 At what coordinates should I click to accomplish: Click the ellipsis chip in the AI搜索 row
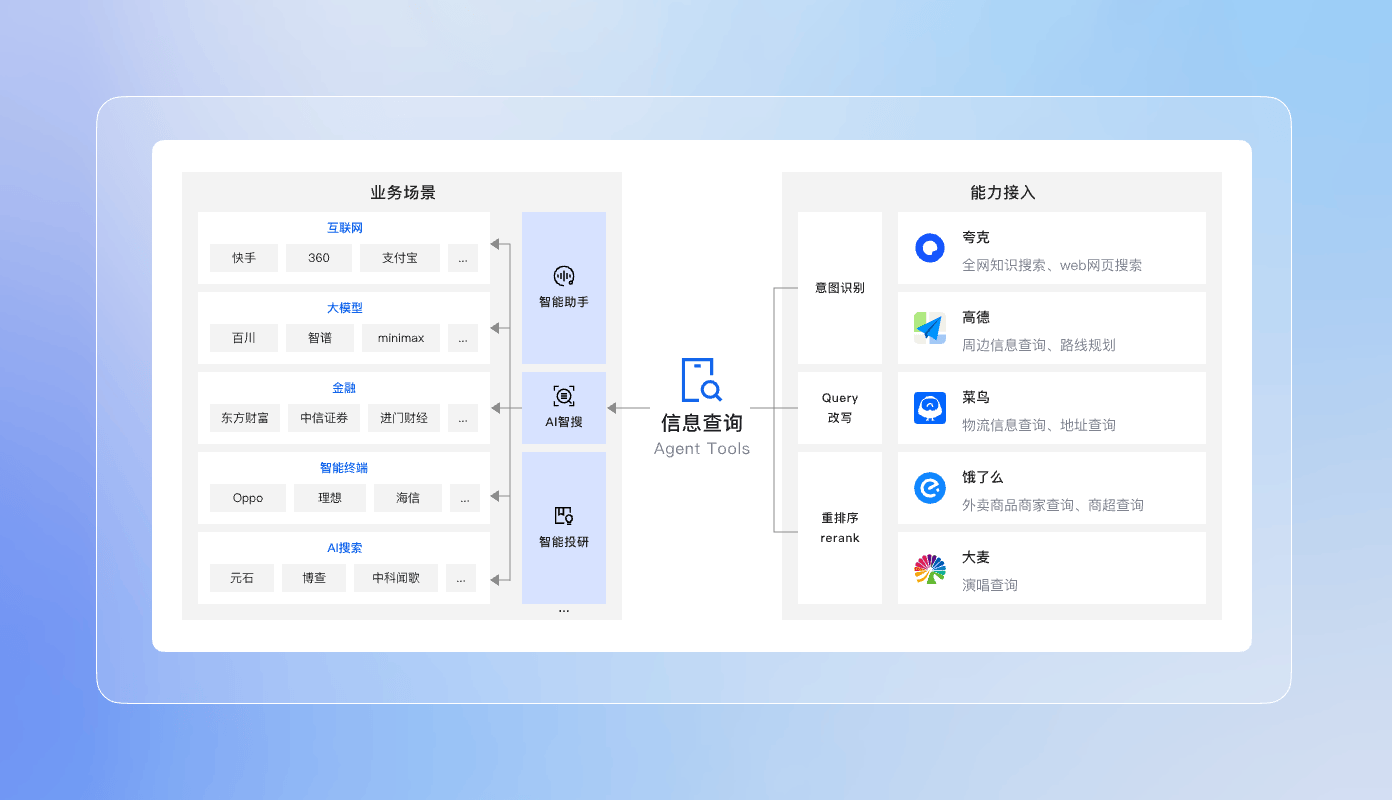pyautogui.click(x=461, y=578)
